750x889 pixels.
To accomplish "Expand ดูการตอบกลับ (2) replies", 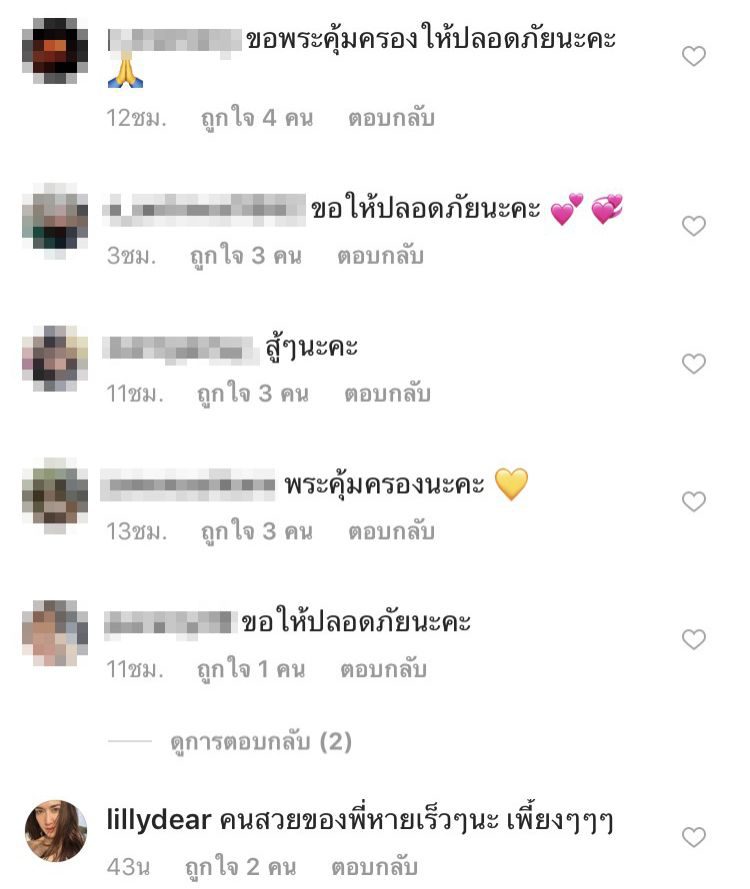I will tap(261, 742).
